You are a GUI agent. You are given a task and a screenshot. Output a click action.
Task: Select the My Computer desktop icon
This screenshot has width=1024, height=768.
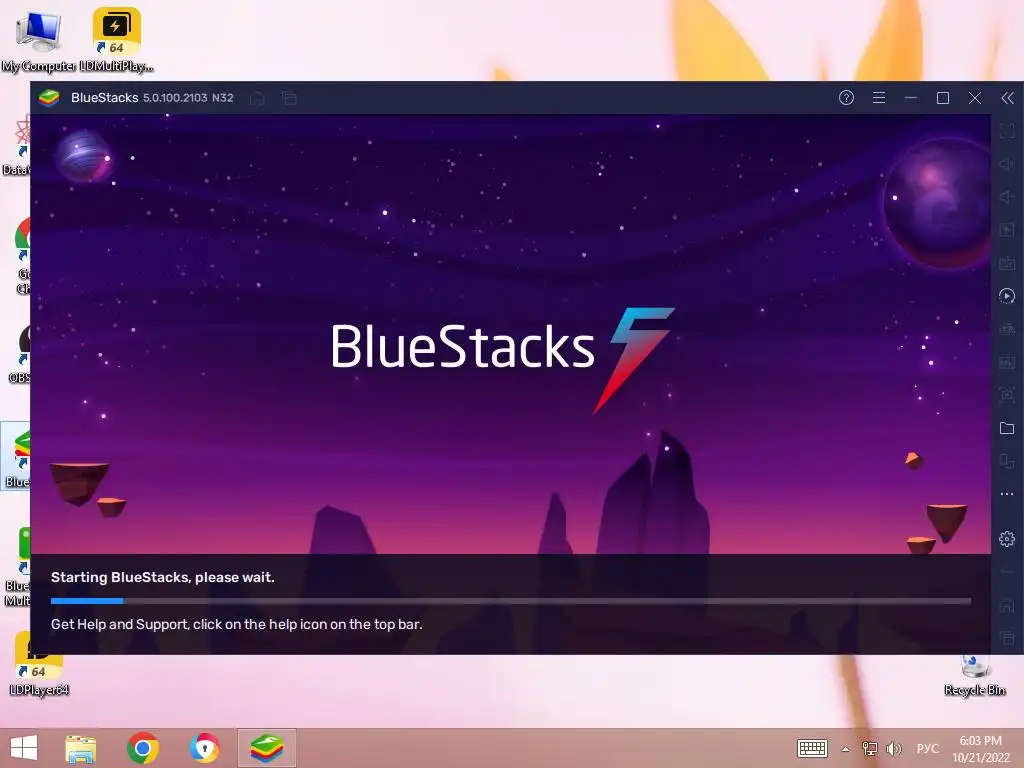39,40
